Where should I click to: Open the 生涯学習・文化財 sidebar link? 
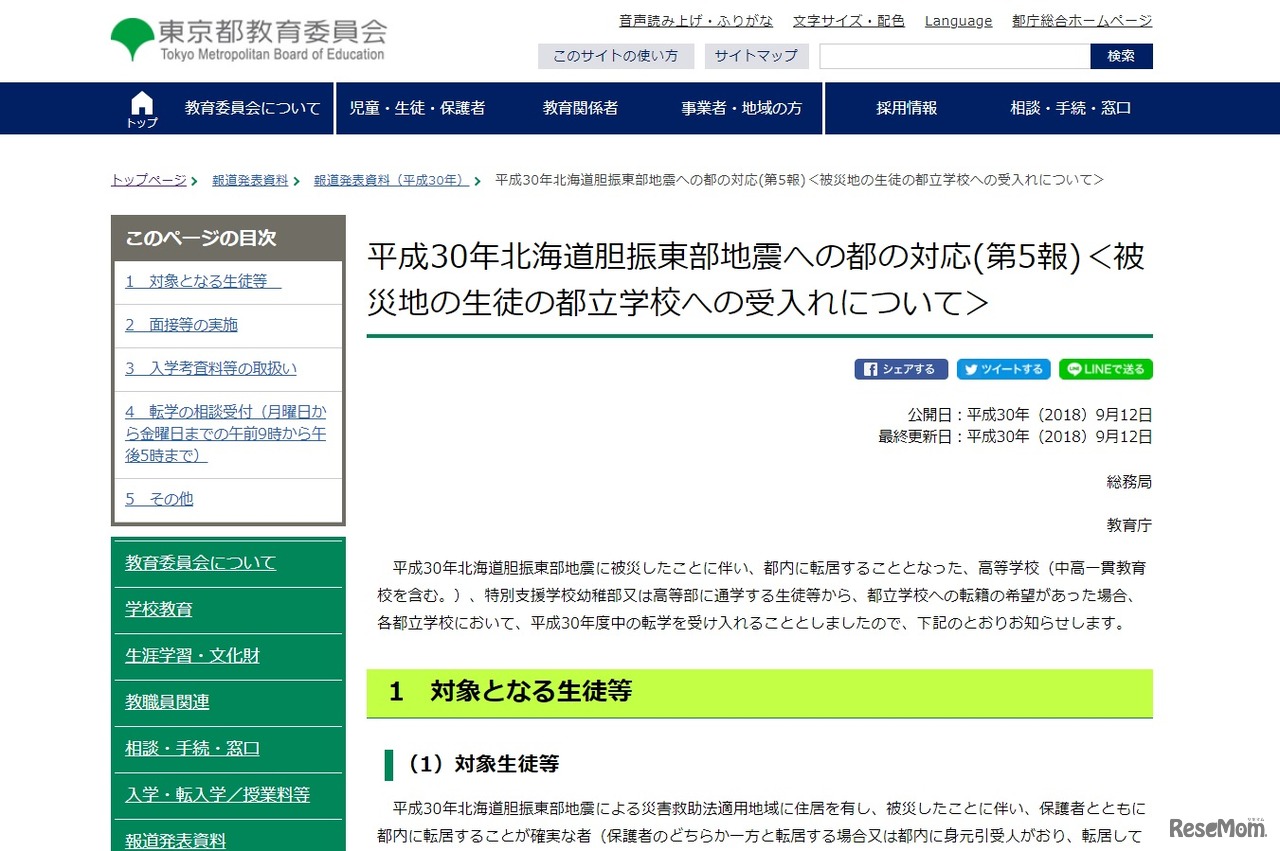[x=194, y=655]
